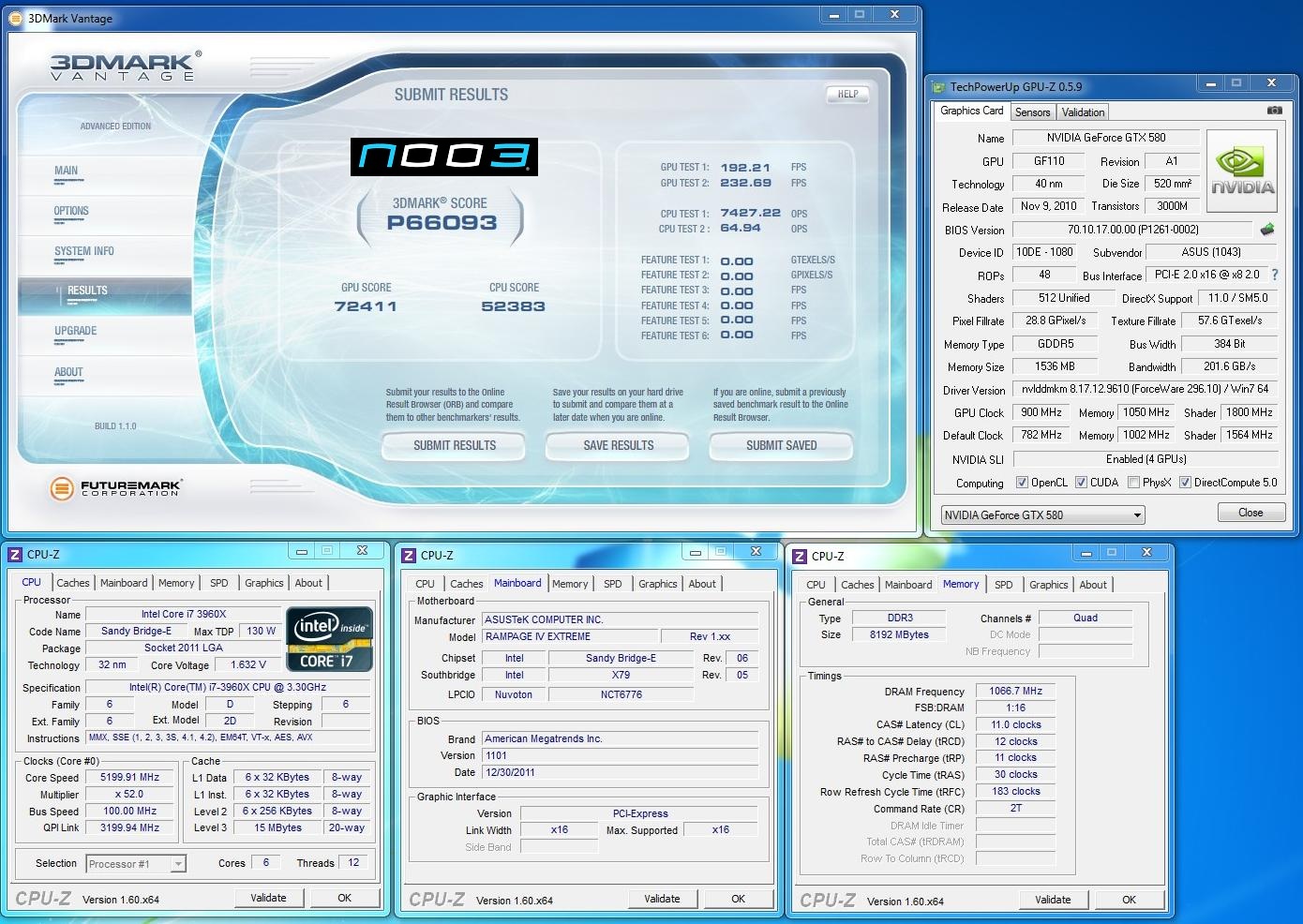Toggle the OpenCL checkbox
Image resolution: width=1303 pixels, height=924 pixels.
click(x=1022, y=483)
